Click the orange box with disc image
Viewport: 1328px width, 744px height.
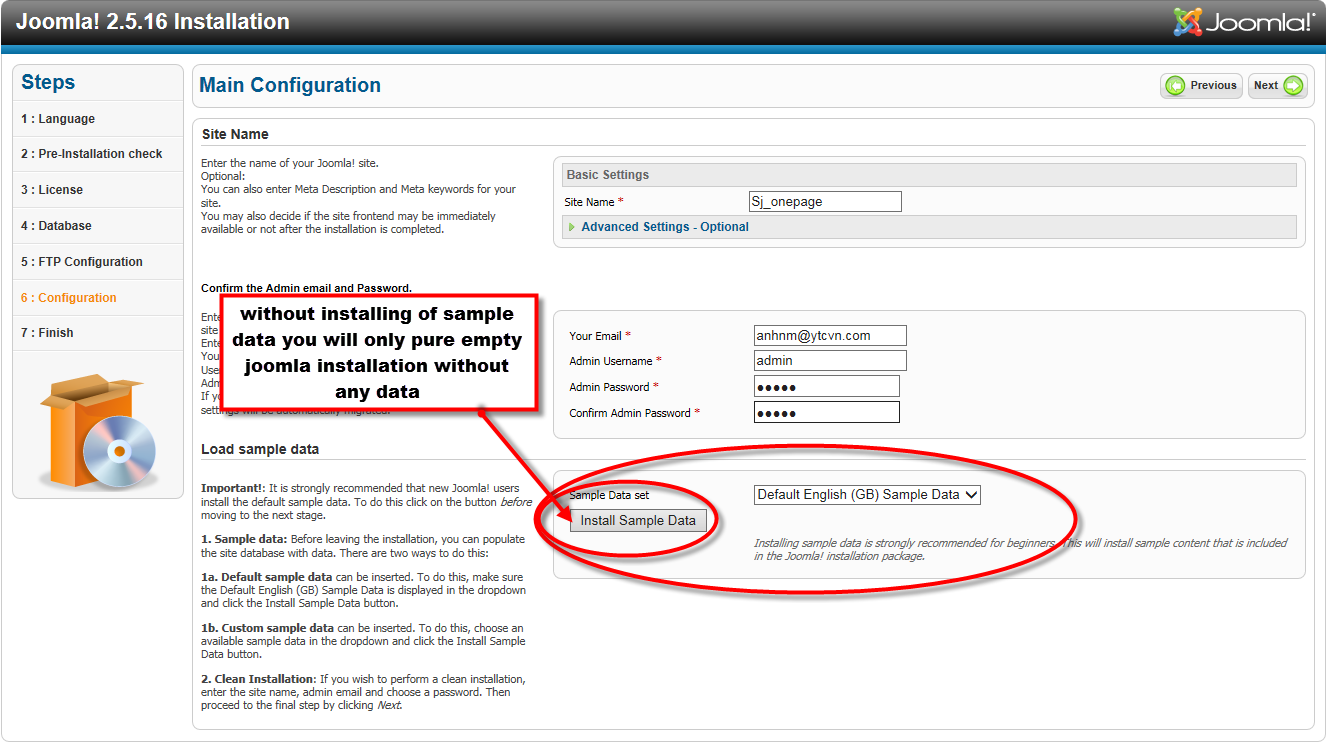point(98,431)
